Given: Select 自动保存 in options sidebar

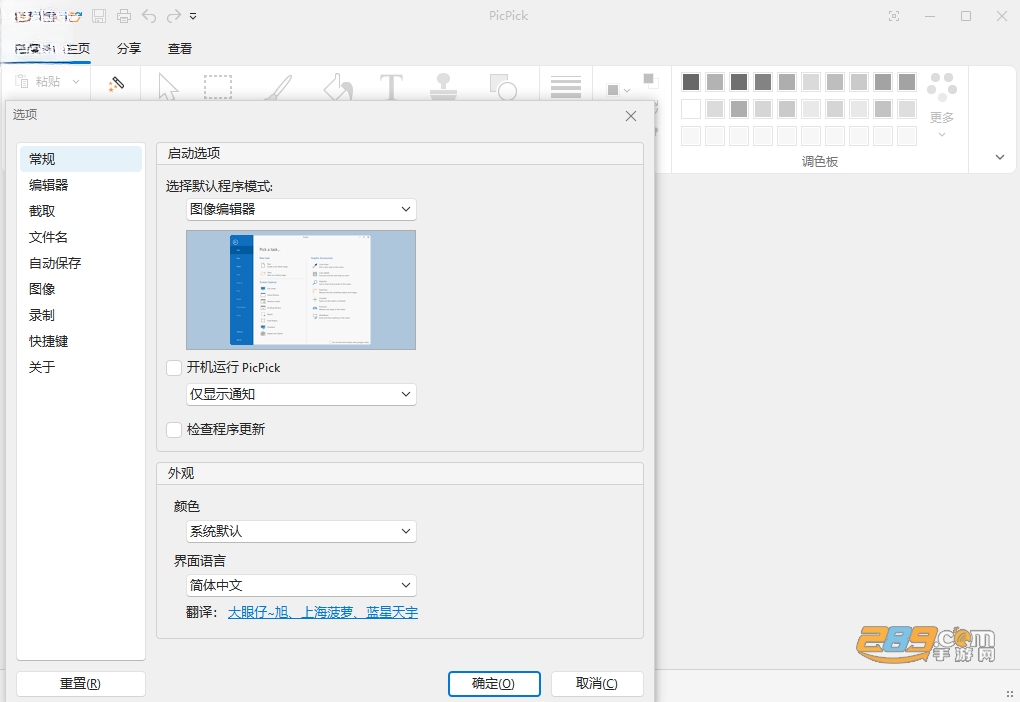Looking at the screenshot, I should pyautogui.click(x=81, y=263).
